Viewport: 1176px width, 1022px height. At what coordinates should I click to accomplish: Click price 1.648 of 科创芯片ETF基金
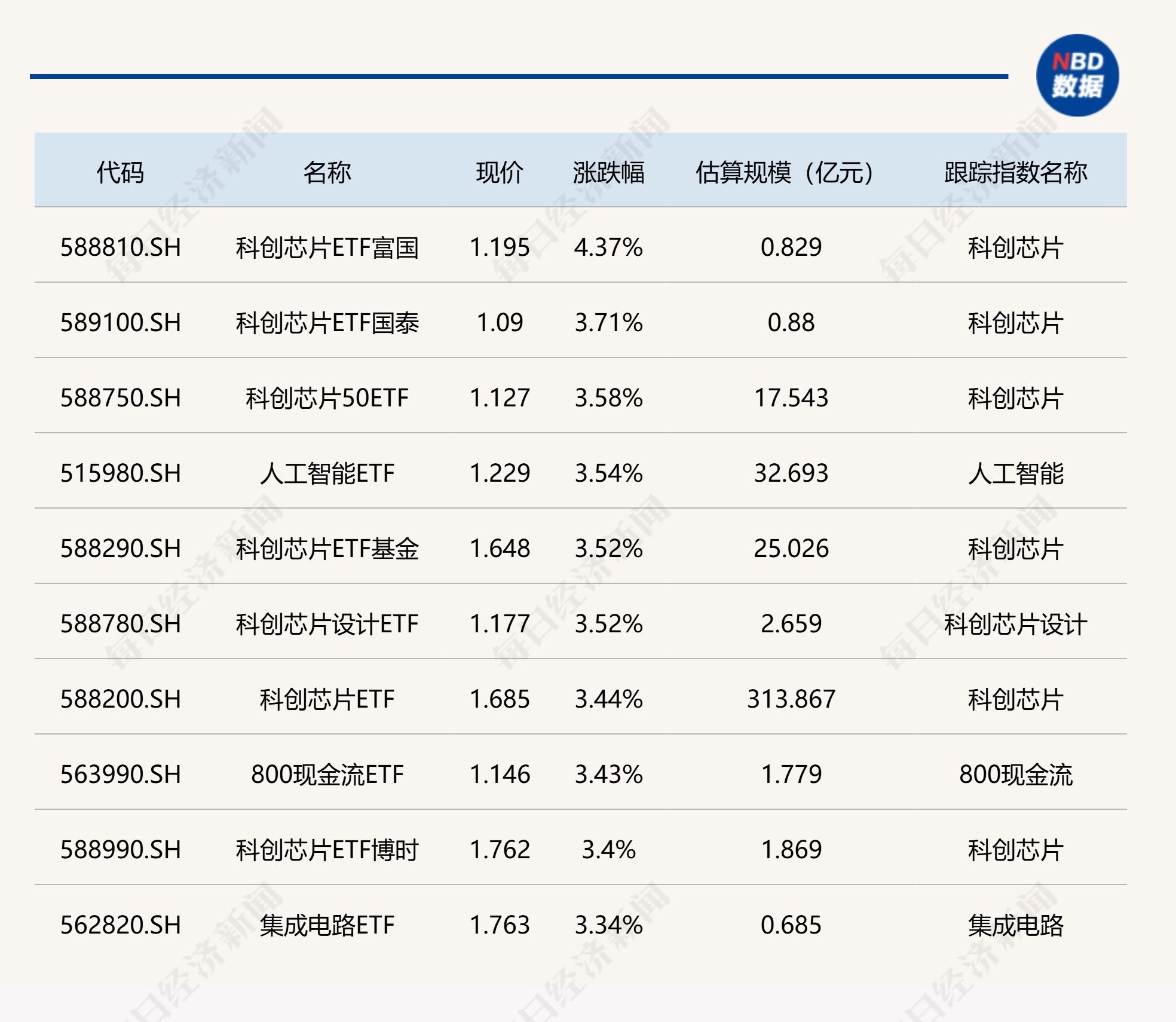(500, 549)
